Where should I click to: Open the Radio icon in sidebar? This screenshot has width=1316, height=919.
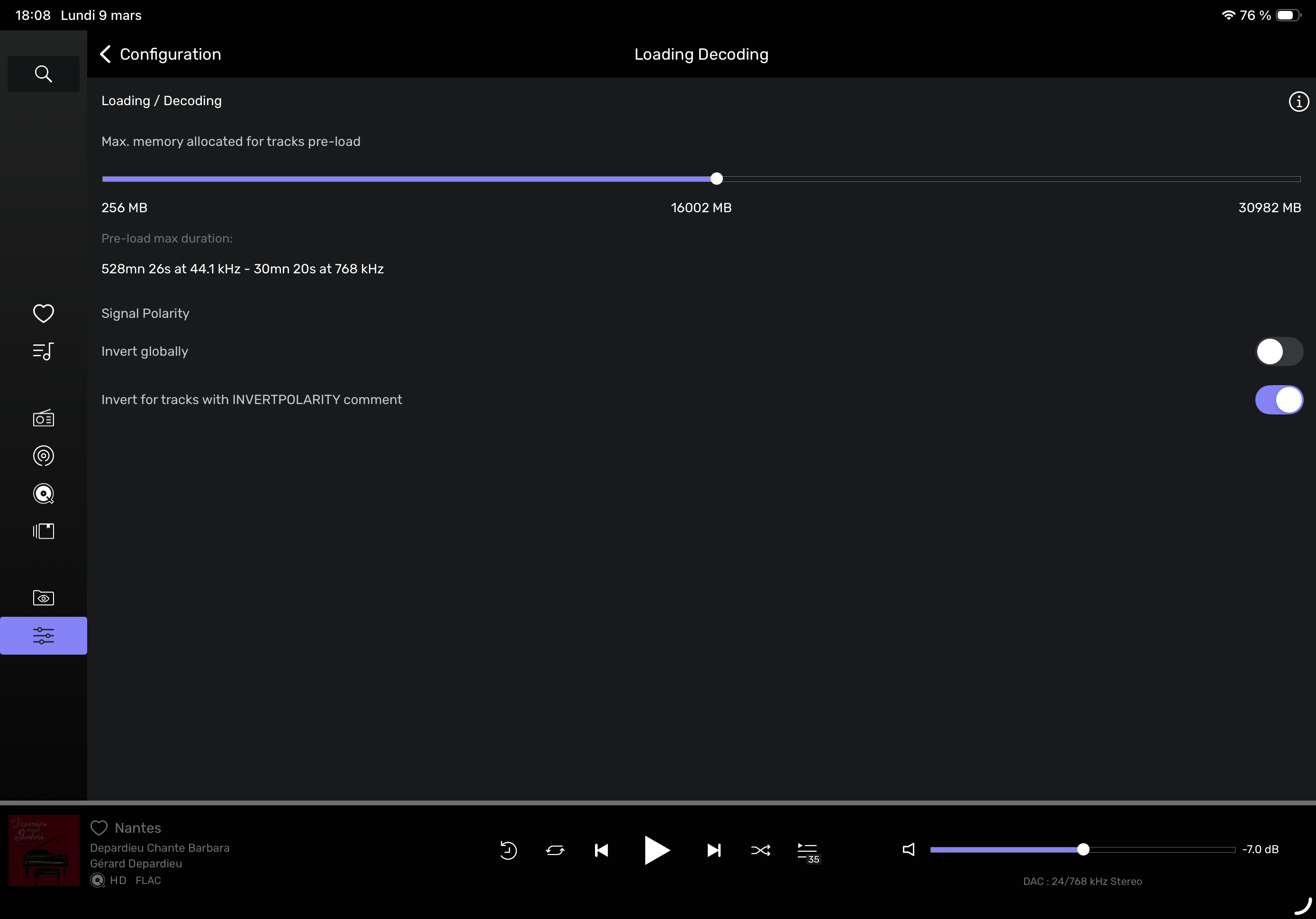pyautogui.click(x=43, y=418)
